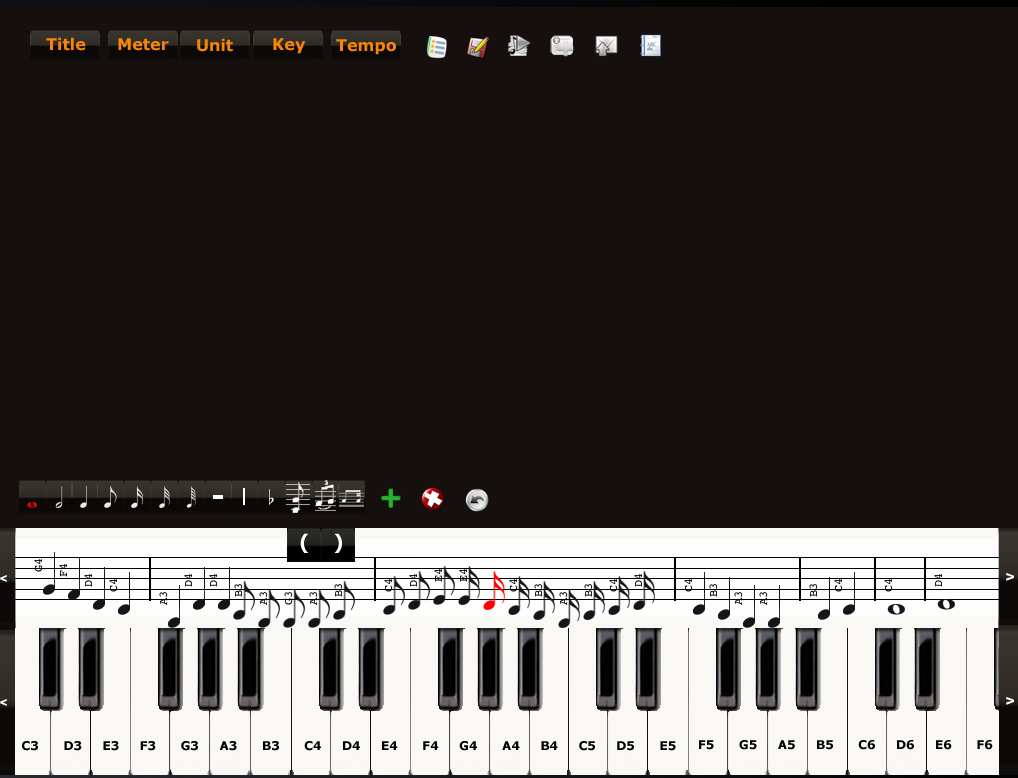This screenshot has width=1018, height=778.
Task: Click the Tempo button
Action: (x=366, y=44)
